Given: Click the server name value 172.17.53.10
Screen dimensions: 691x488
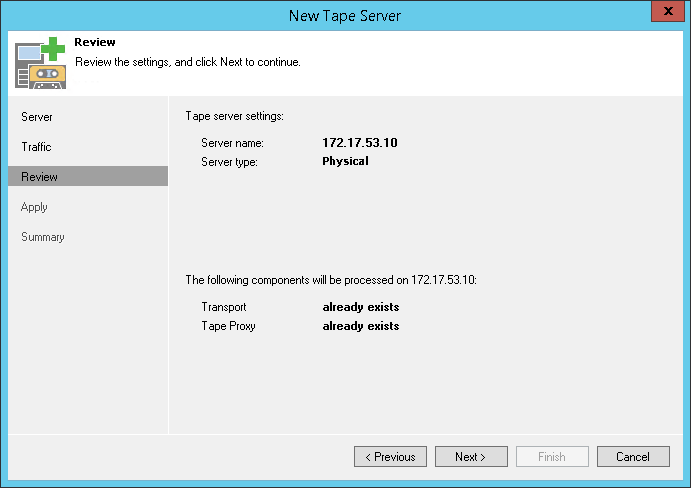Looking at the screenshot, I should (360, 143).
